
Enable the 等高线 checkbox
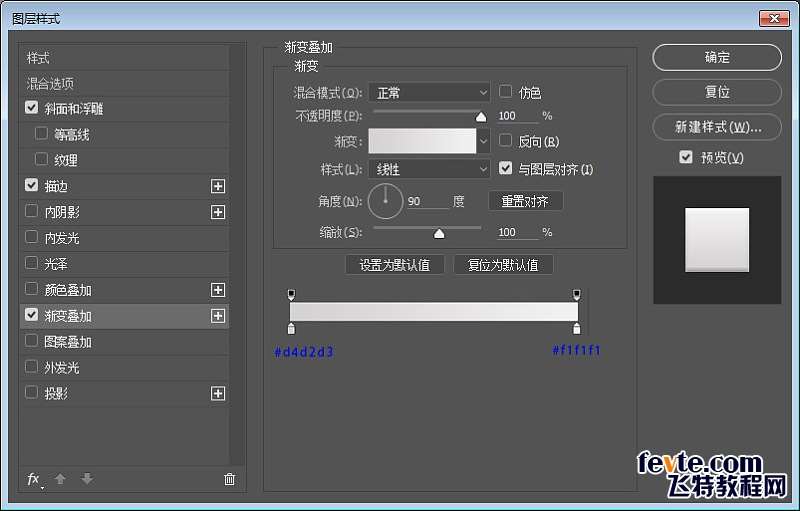41,134
